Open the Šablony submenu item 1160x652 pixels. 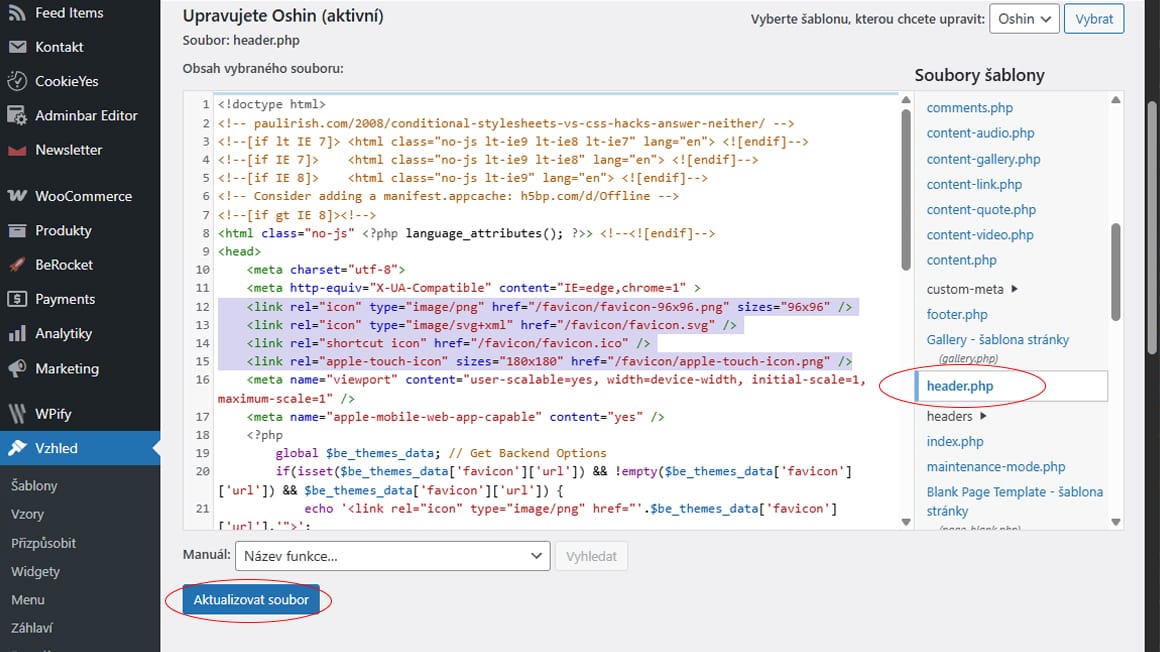tap(34, 486)
